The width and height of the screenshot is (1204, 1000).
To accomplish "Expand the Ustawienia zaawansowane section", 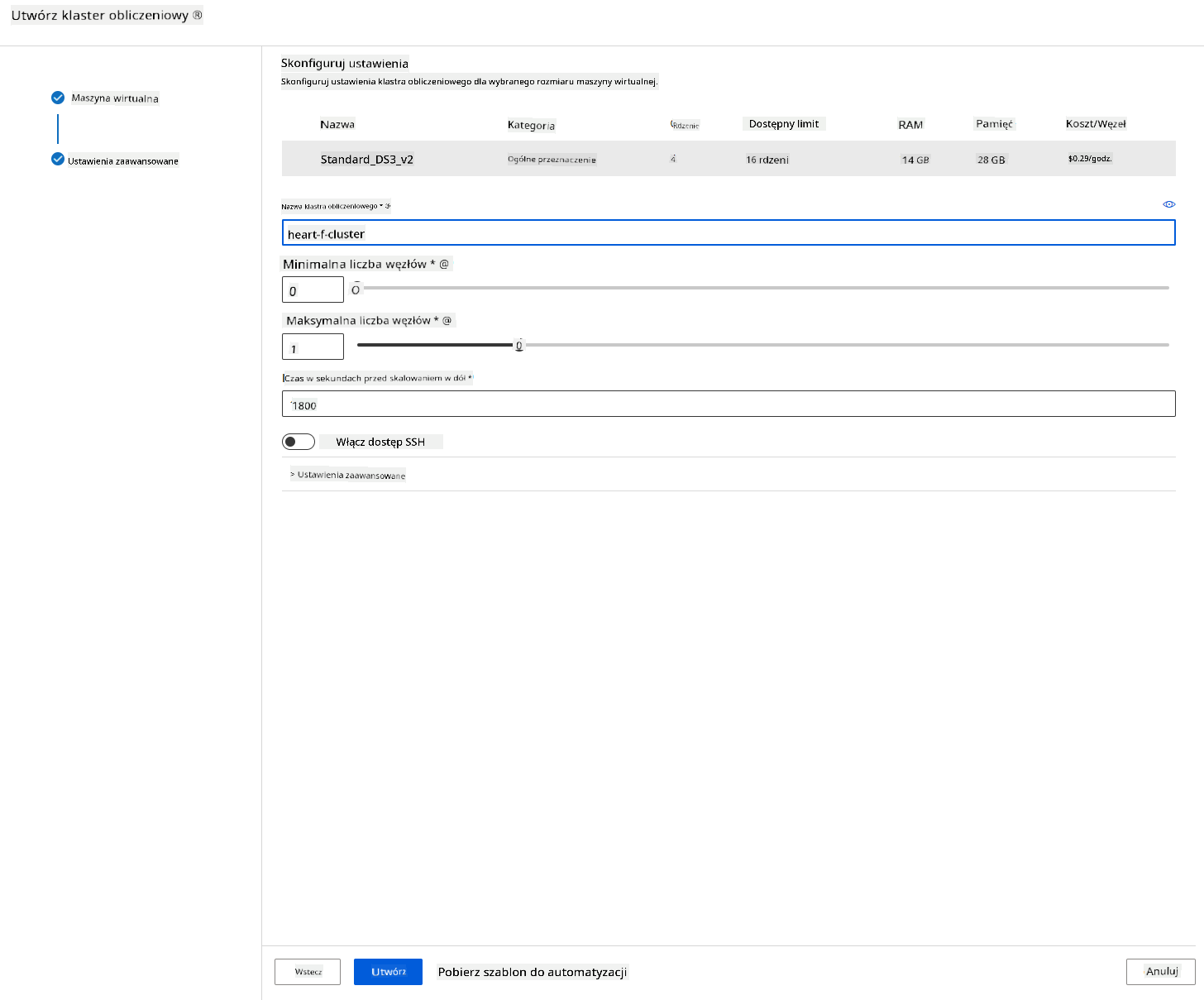I will (347, 475).
